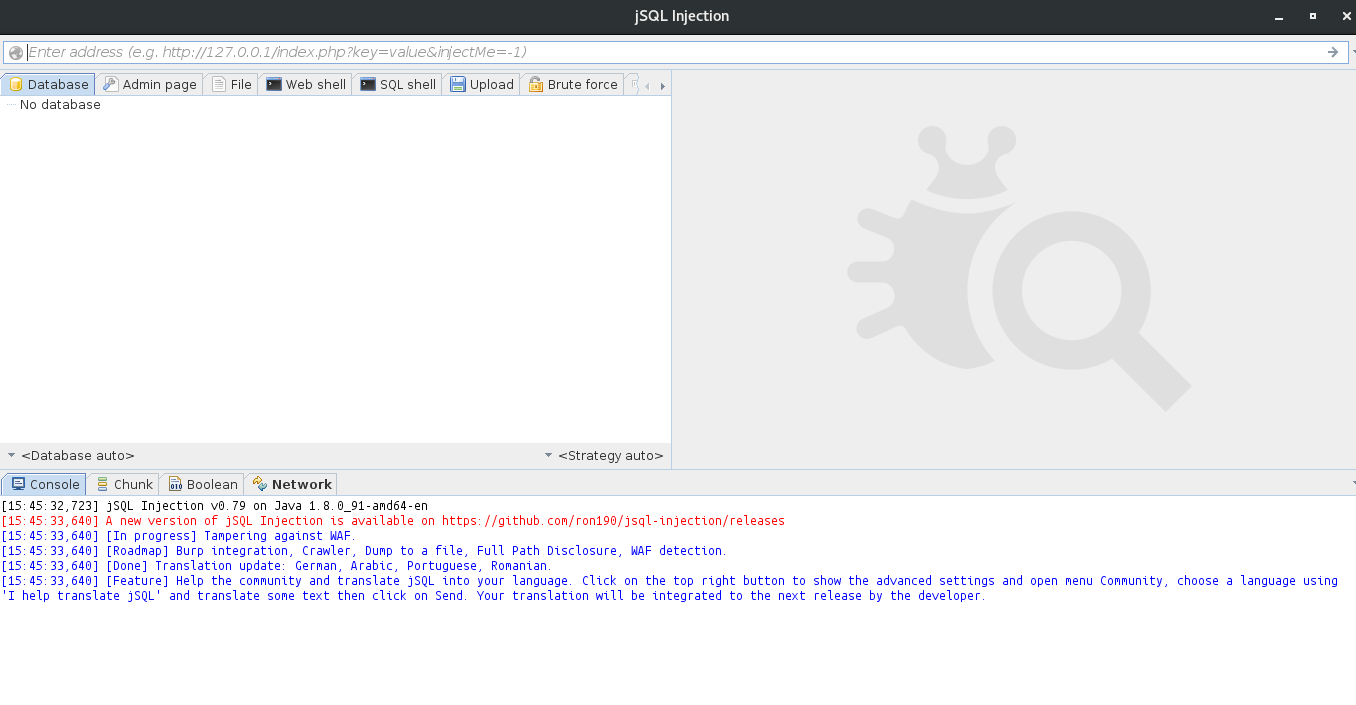Click the Done Translation update log line
The height and width of the screenshot is (705, 1356).
coord(276,566)
